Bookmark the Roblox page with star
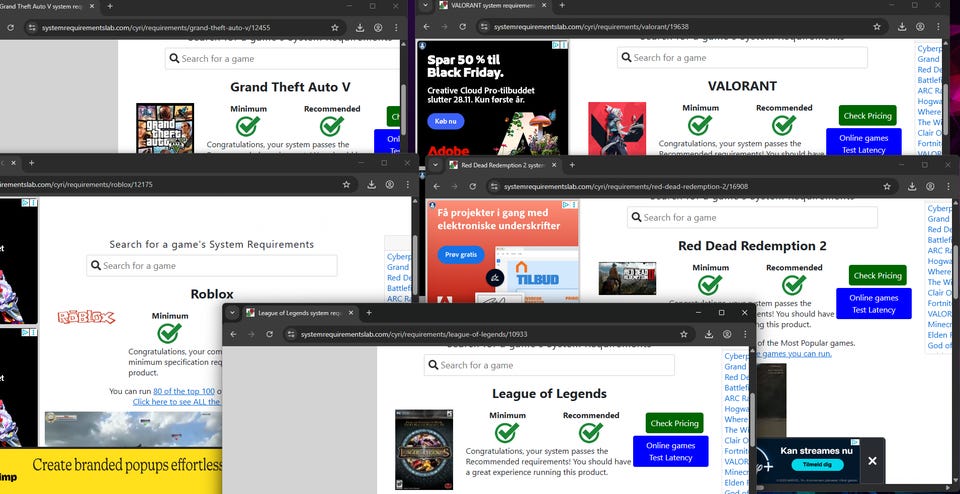Viewport: 960px width, 494px height. click(347, 184)
